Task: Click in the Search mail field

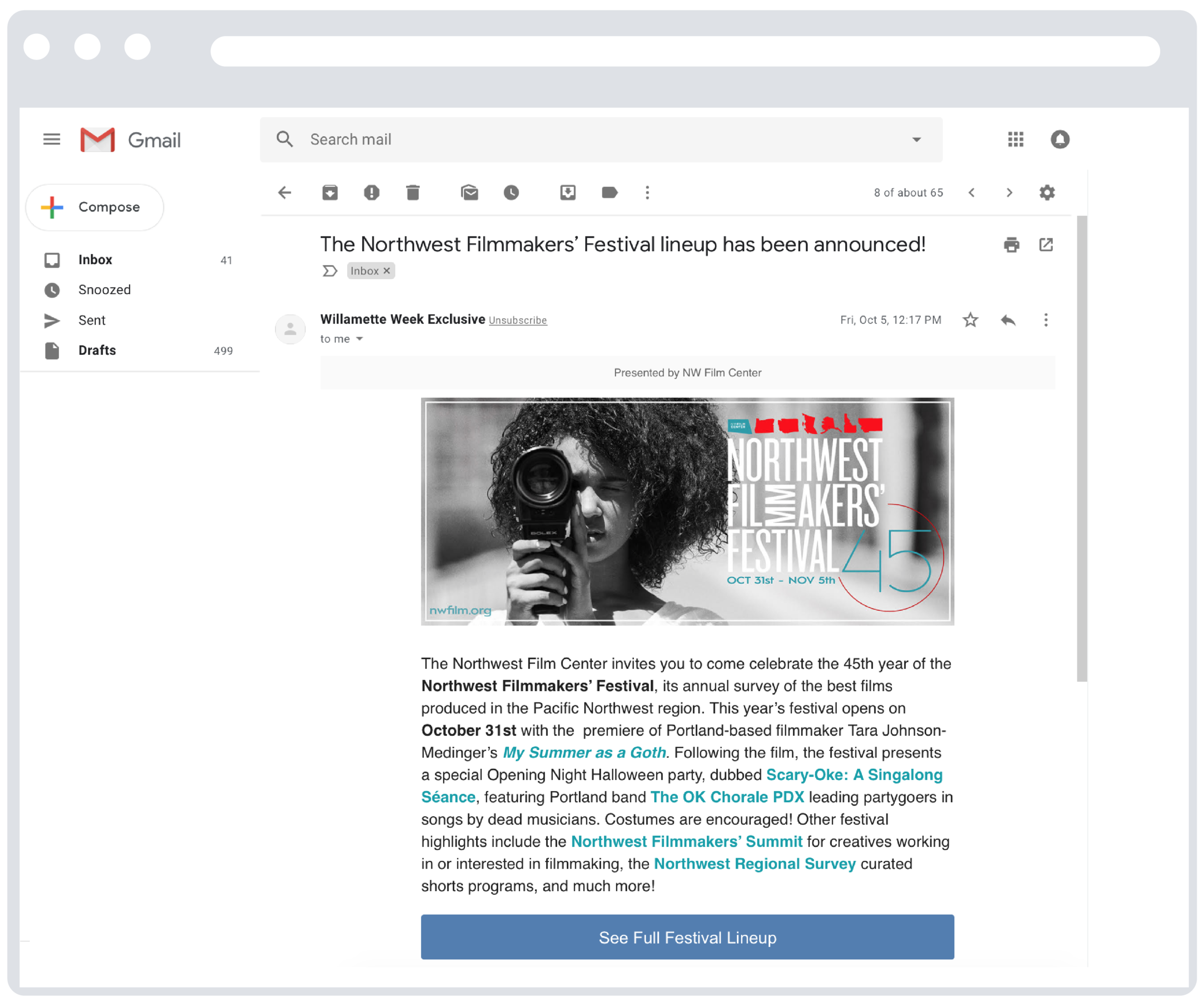Action: click(602, 140)
